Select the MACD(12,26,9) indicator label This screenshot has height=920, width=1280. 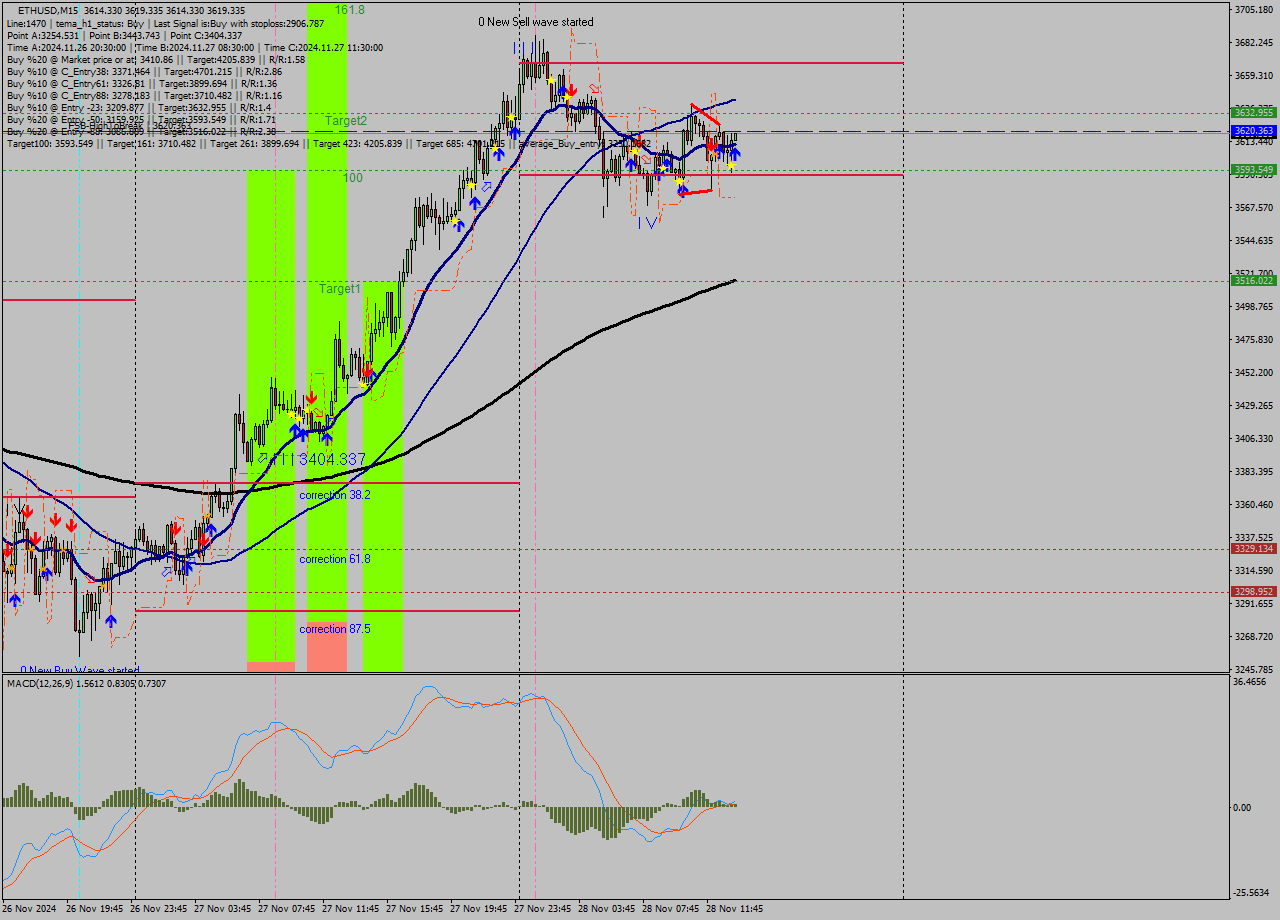86,683
